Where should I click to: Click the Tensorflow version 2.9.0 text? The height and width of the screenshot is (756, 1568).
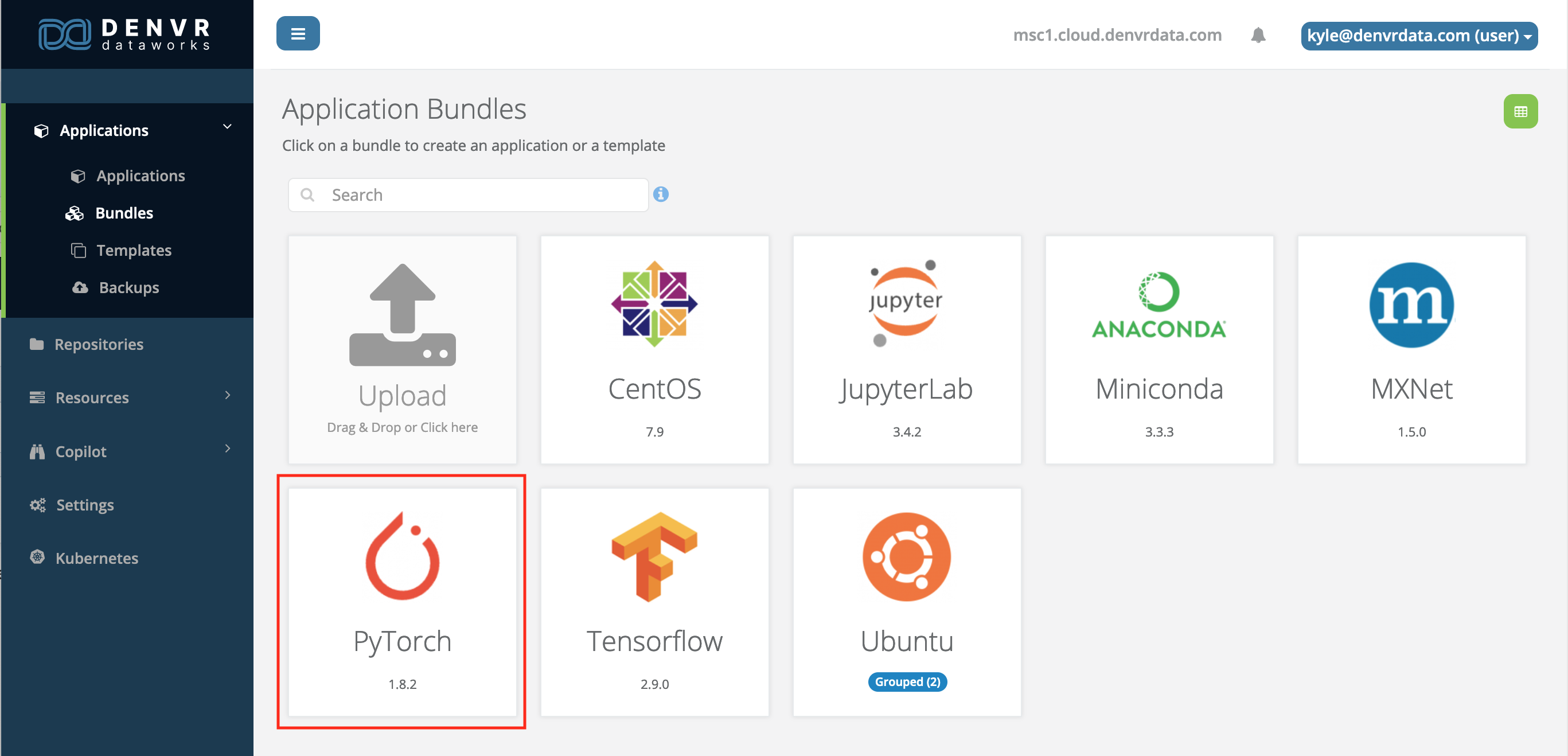654,684
